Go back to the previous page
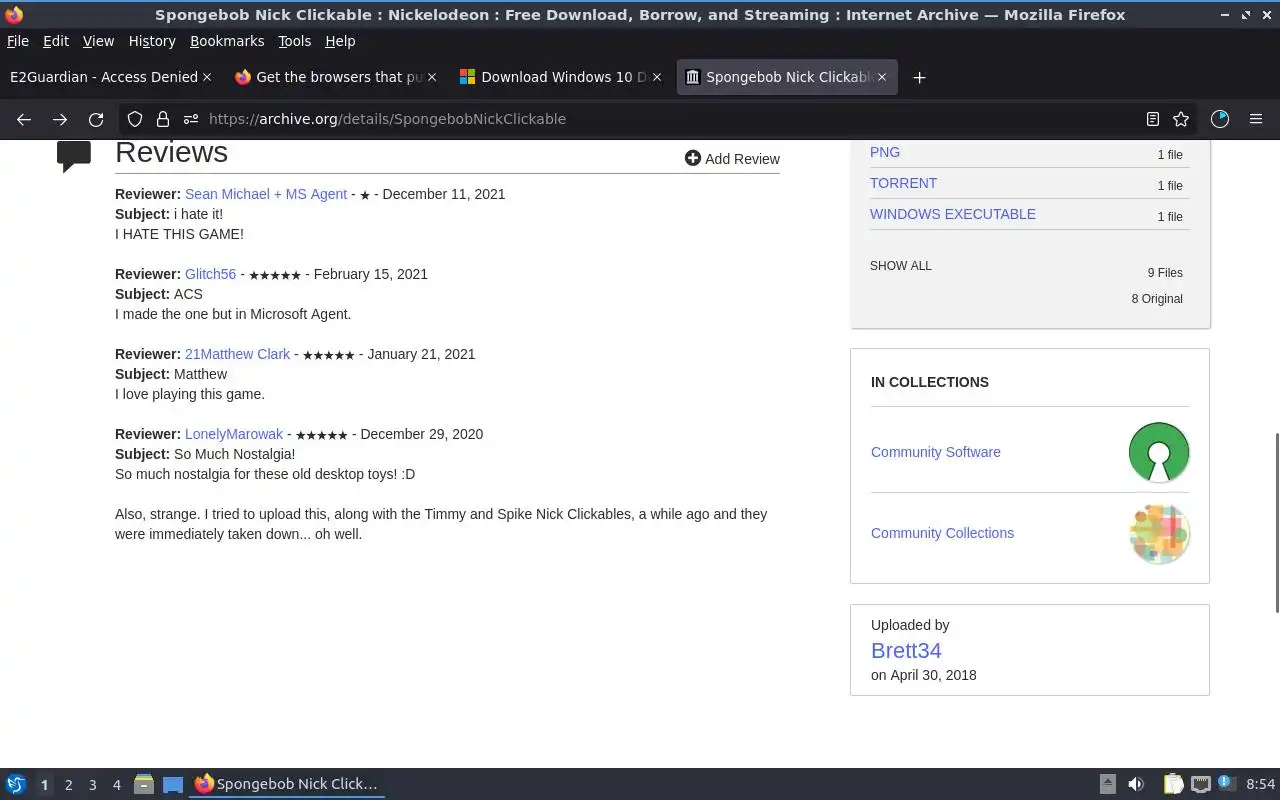 tap(24, 119)
